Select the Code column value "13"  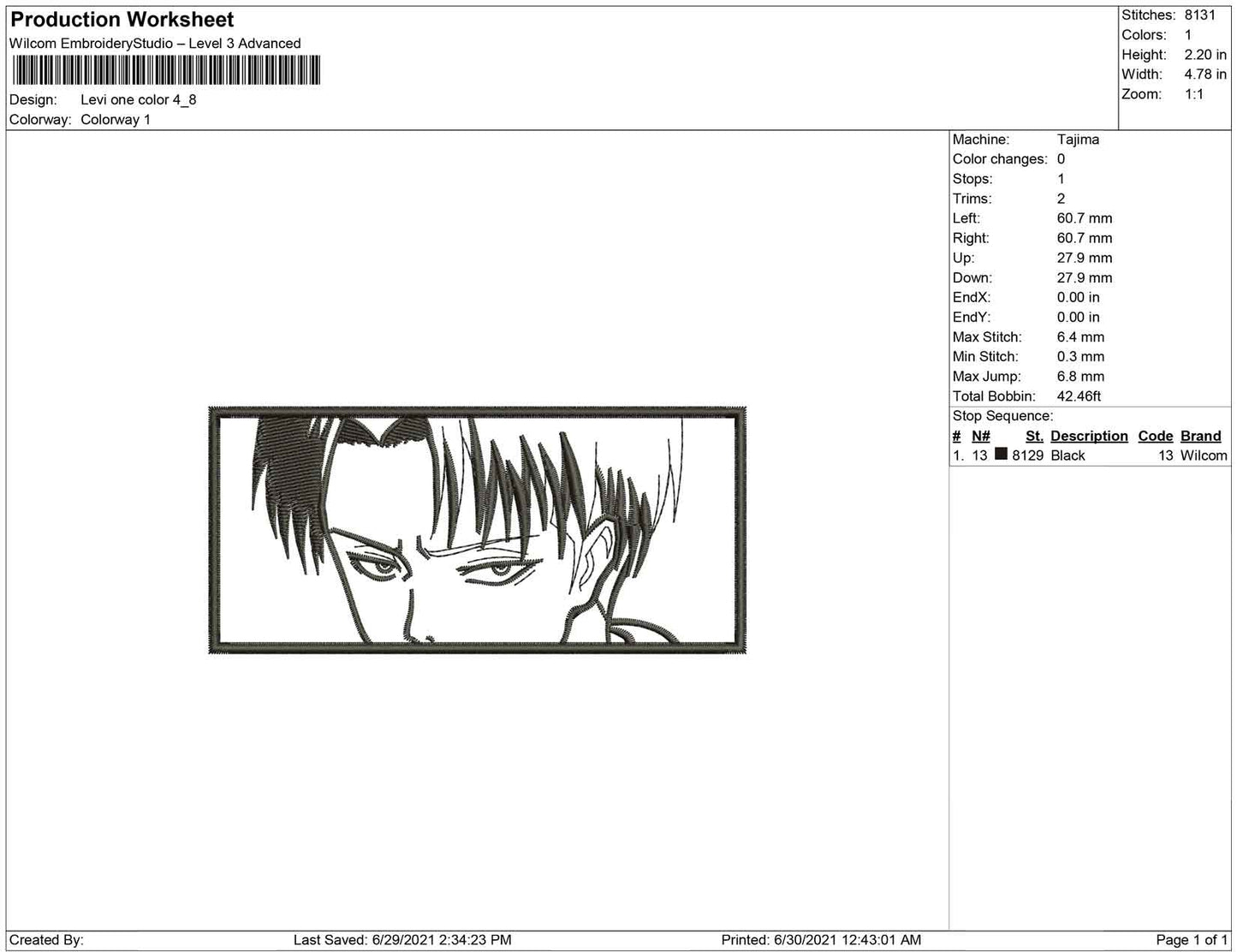1166,455
